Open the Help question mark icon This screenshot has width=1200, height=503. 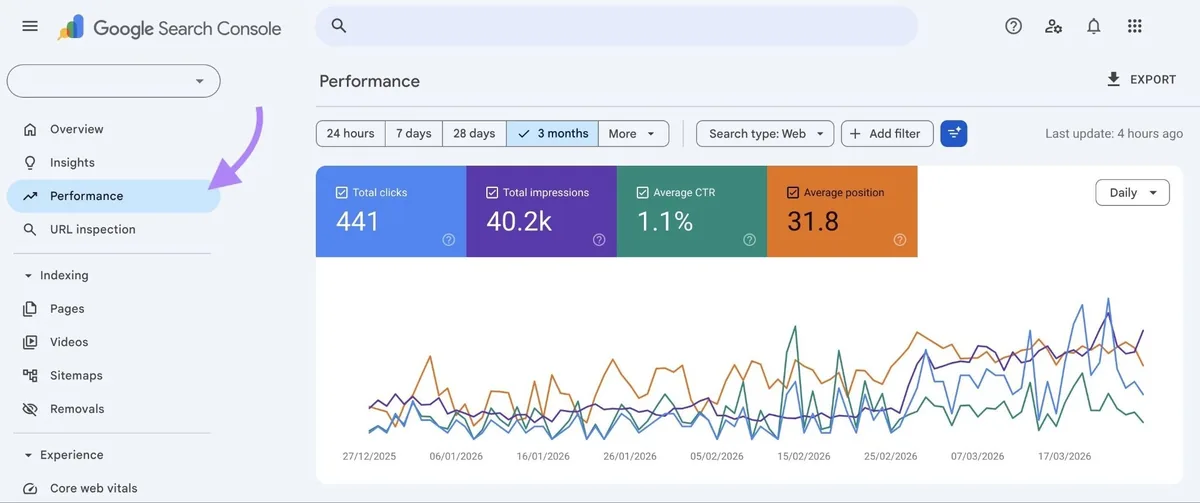tap(1013, 26)
